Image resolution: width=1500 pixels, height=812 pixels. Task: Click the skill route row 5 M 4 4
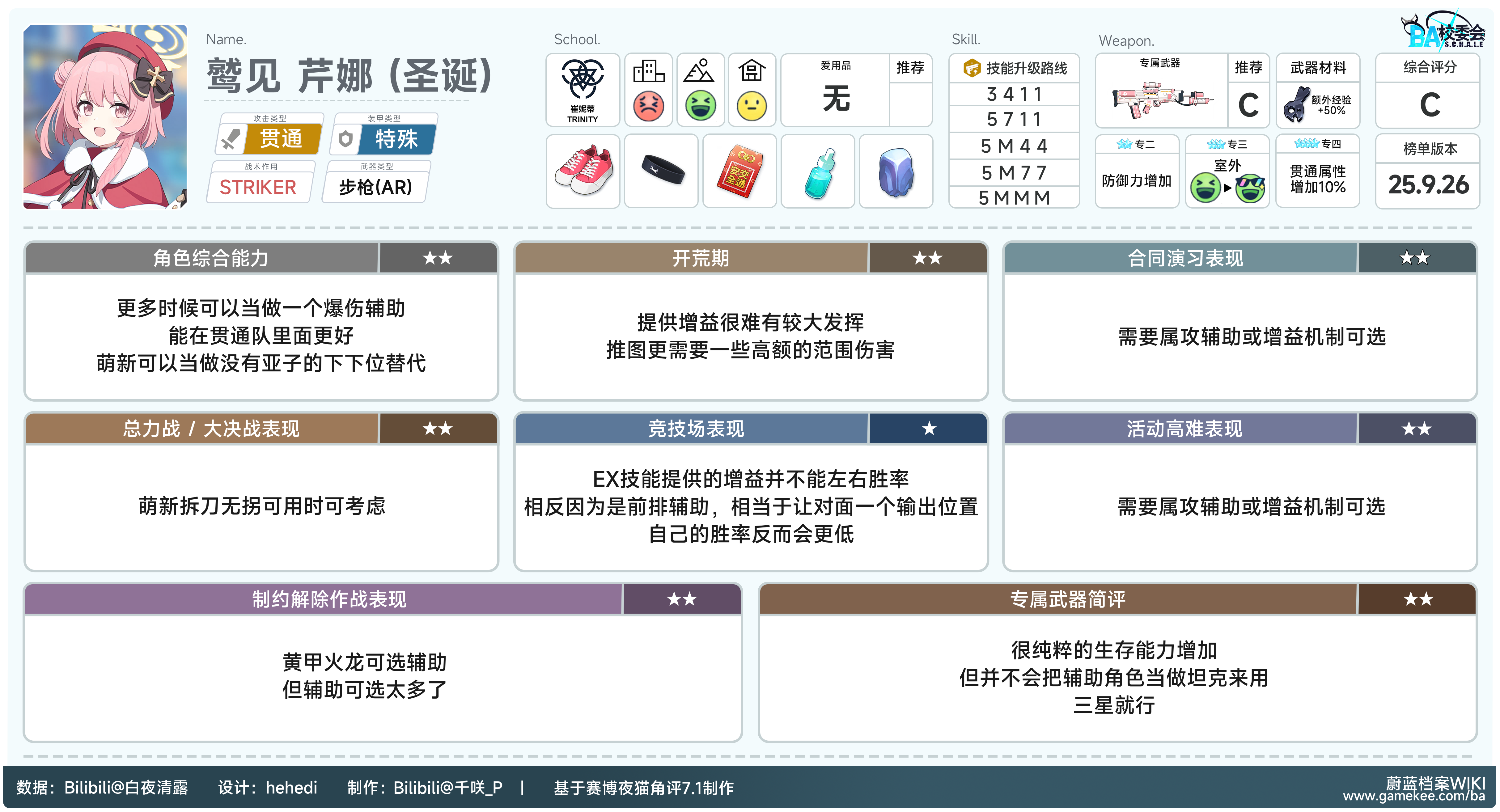coord(1014,146)
